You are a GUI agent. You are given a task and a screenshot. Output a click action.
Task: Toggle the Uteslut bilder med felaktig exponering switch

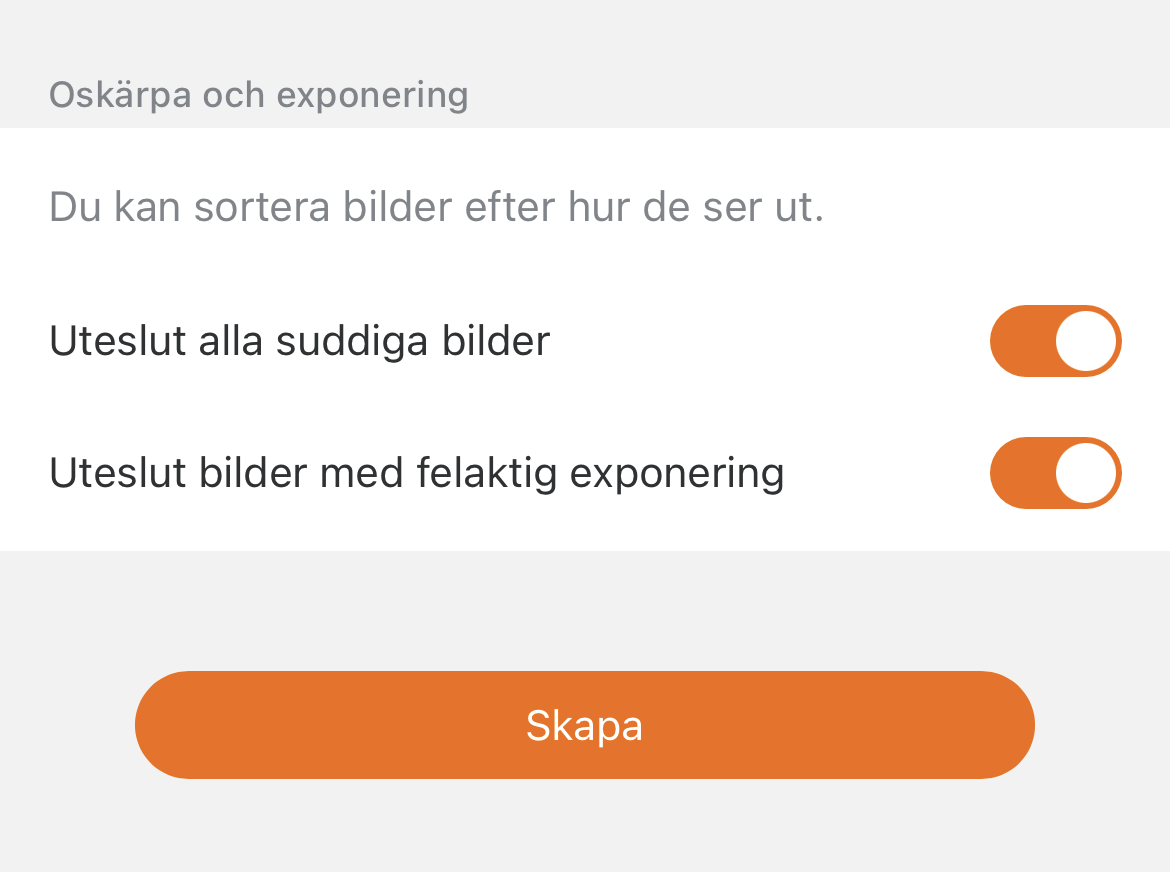(x=1055, y=473)
